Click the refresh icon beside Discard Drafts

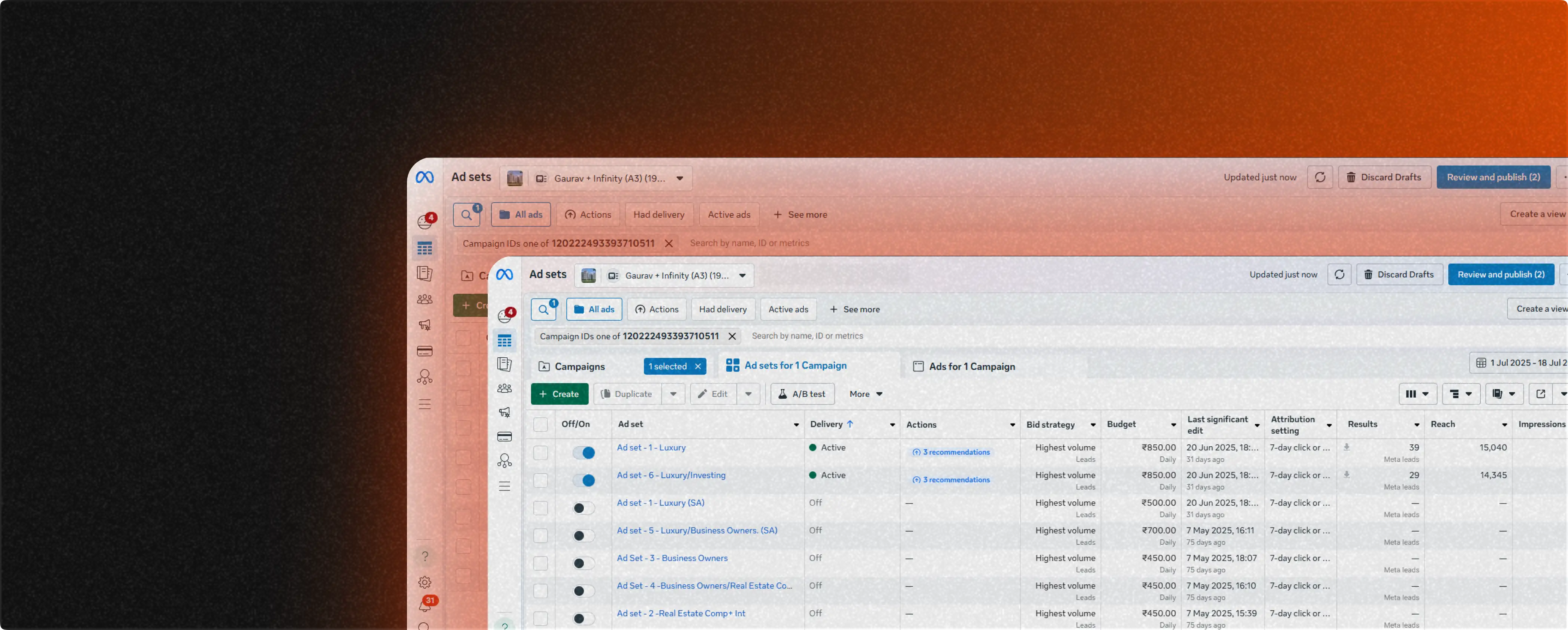[1339, 275]
